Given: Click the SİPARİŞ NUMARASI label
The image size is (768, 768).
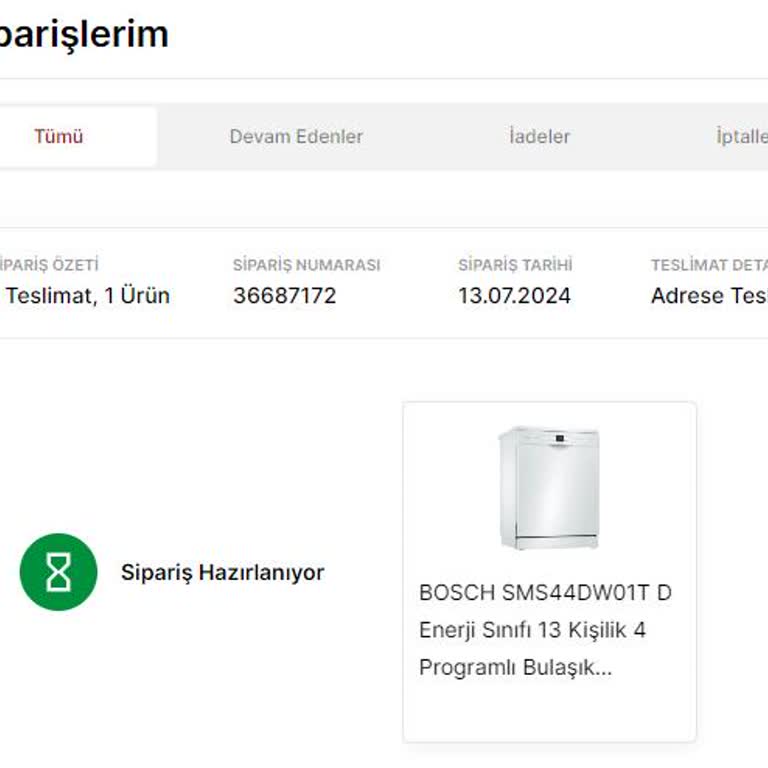Looking at the screenshot, I should tap(307, 265).
